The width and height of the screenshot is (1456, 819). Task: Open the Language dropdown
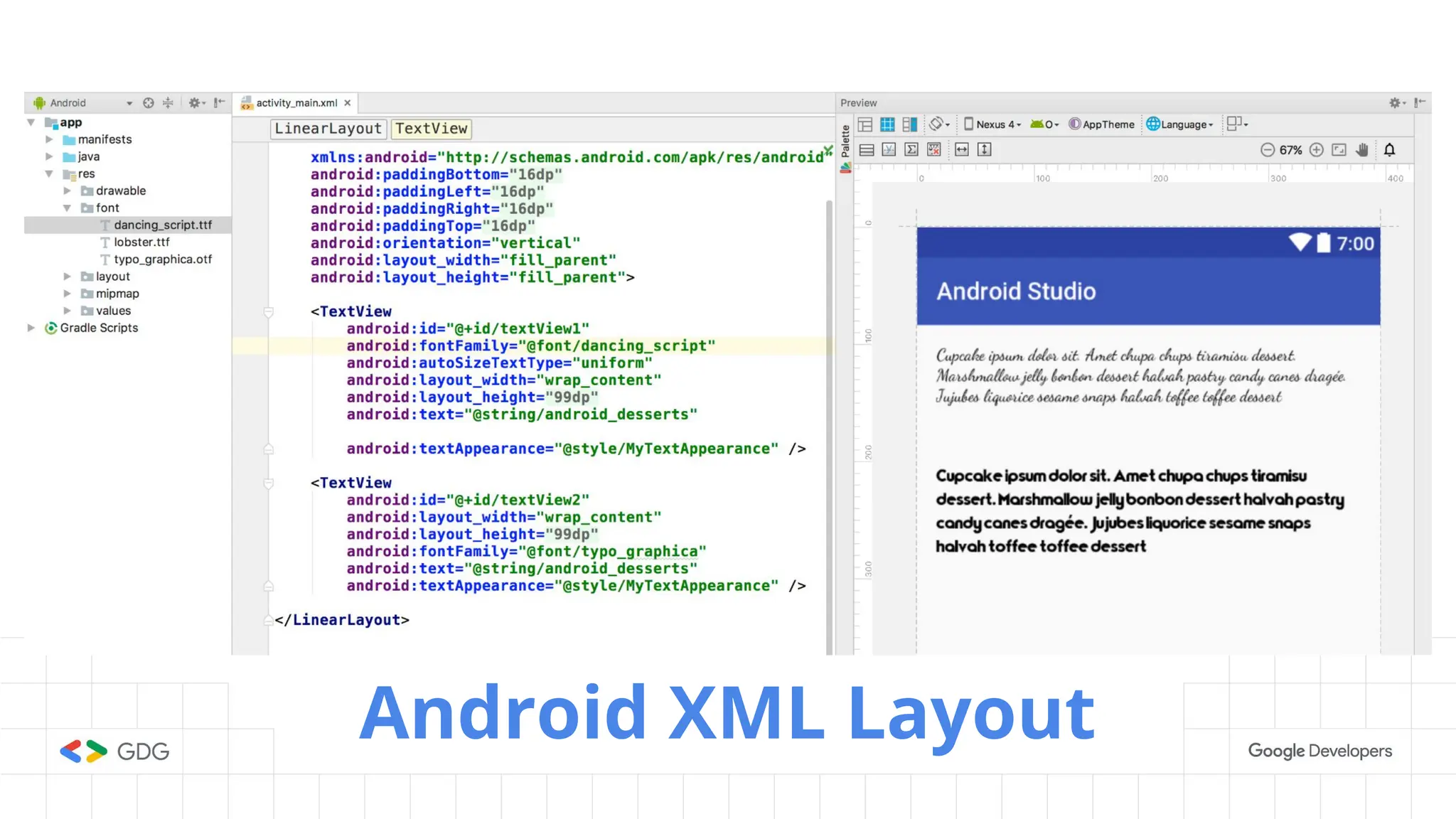[1180, 124]
